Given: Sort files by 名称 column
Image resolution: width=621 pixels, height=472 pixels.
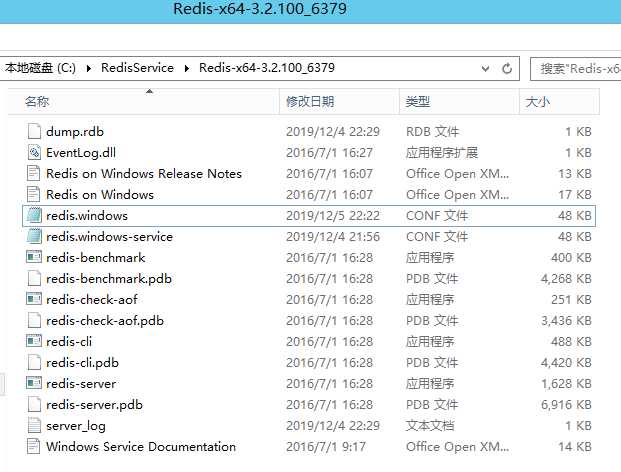Looking at the screenshot, I should click(143, 102).
